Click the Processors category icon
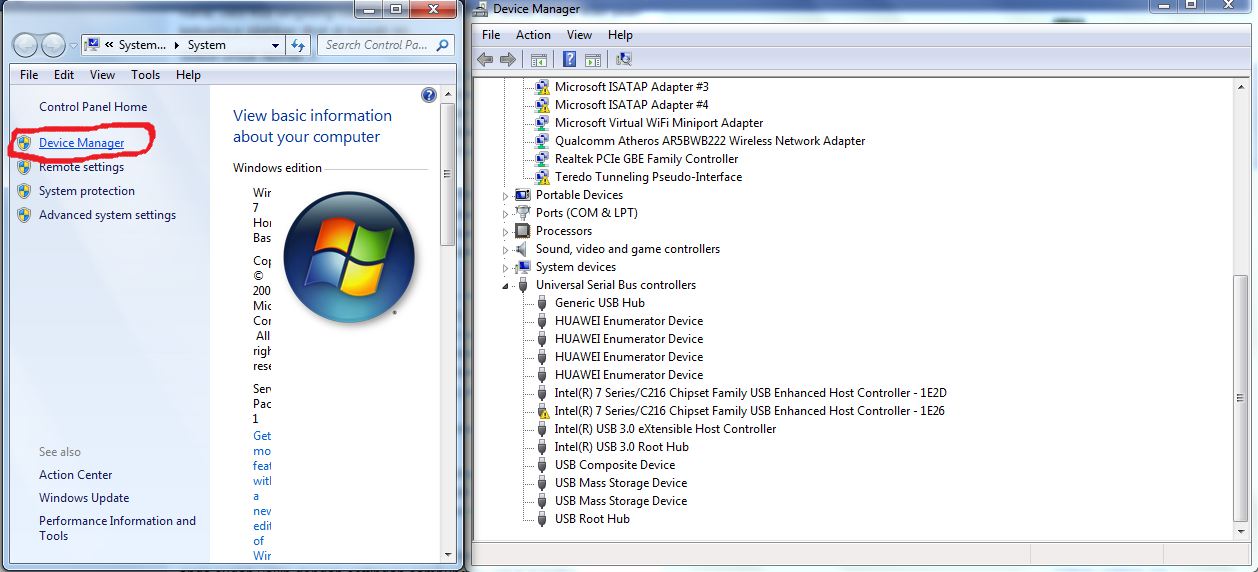The width and height of the screenshot is (1258, 572). (522, 231)
